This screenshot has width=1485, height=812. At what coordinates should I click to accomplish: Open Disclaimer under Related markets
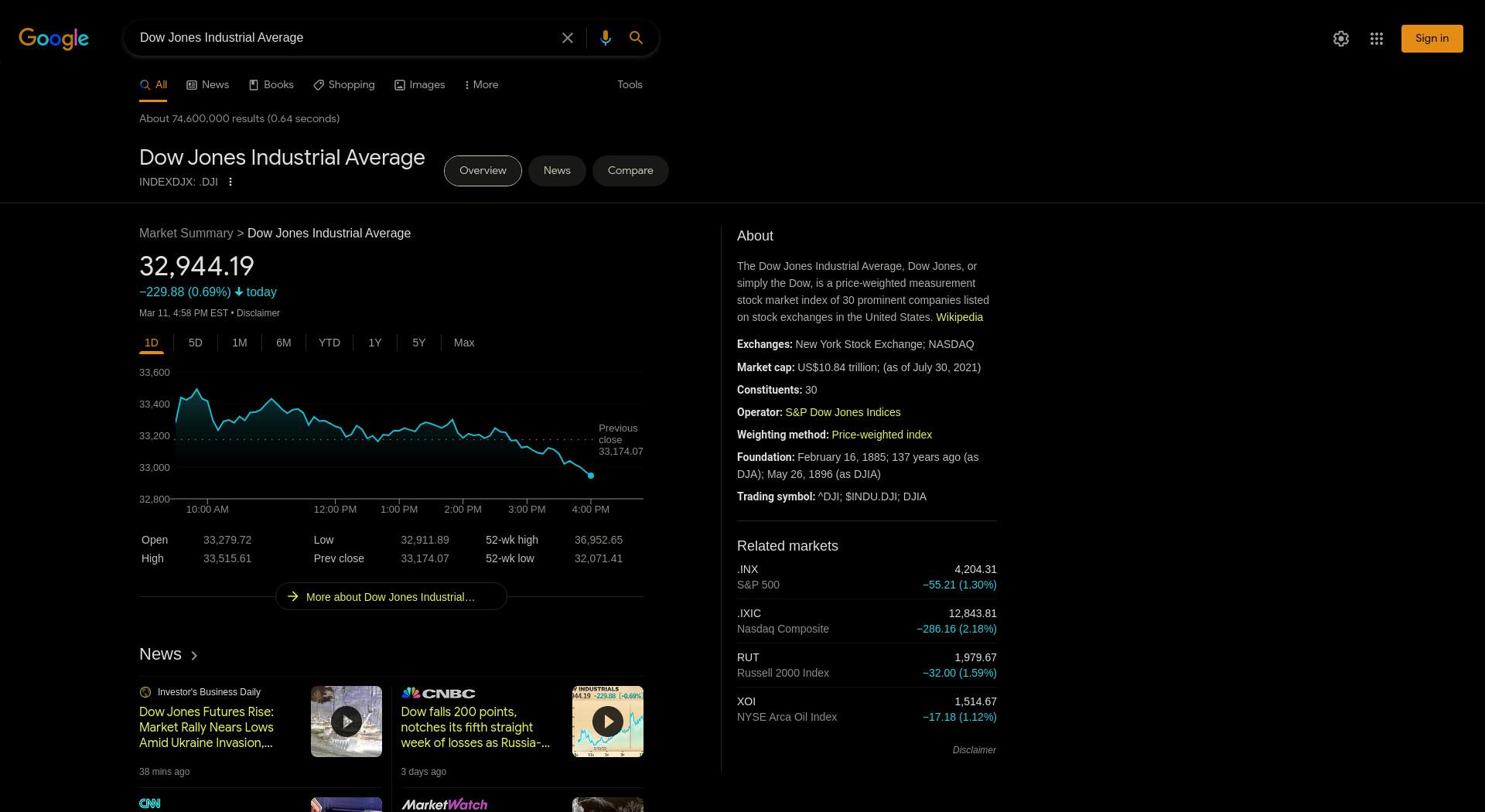coord(975,750)
